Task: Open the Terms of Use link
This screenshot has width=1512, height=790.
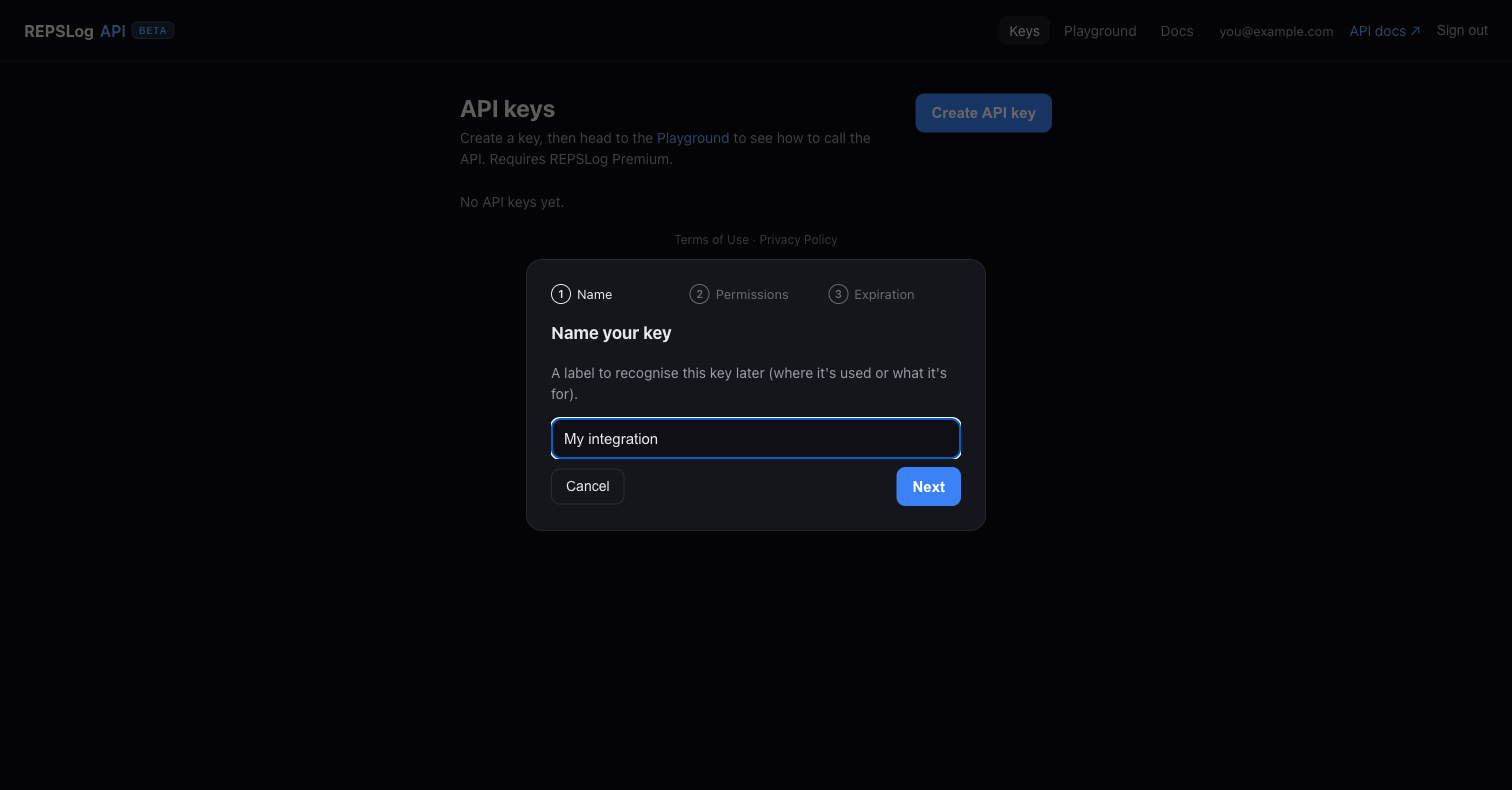Action: 711,240
